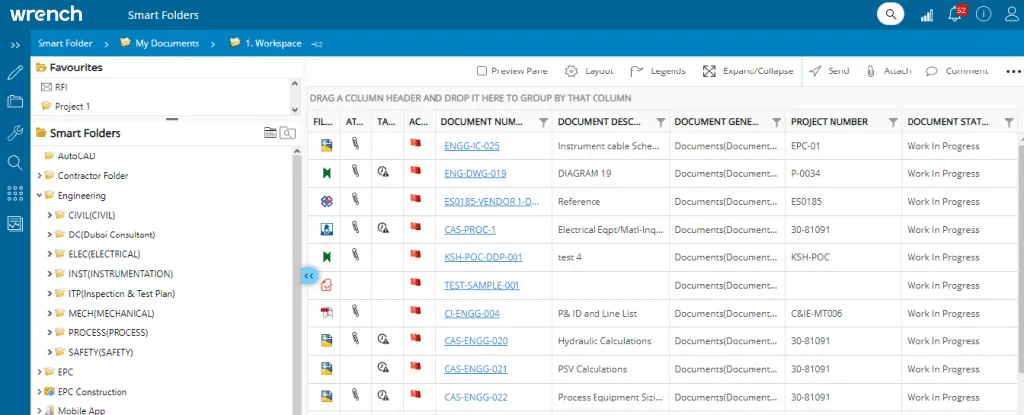1024x415 pixels.
Task: Collapse the Engineering folder node
Action: 40,195
